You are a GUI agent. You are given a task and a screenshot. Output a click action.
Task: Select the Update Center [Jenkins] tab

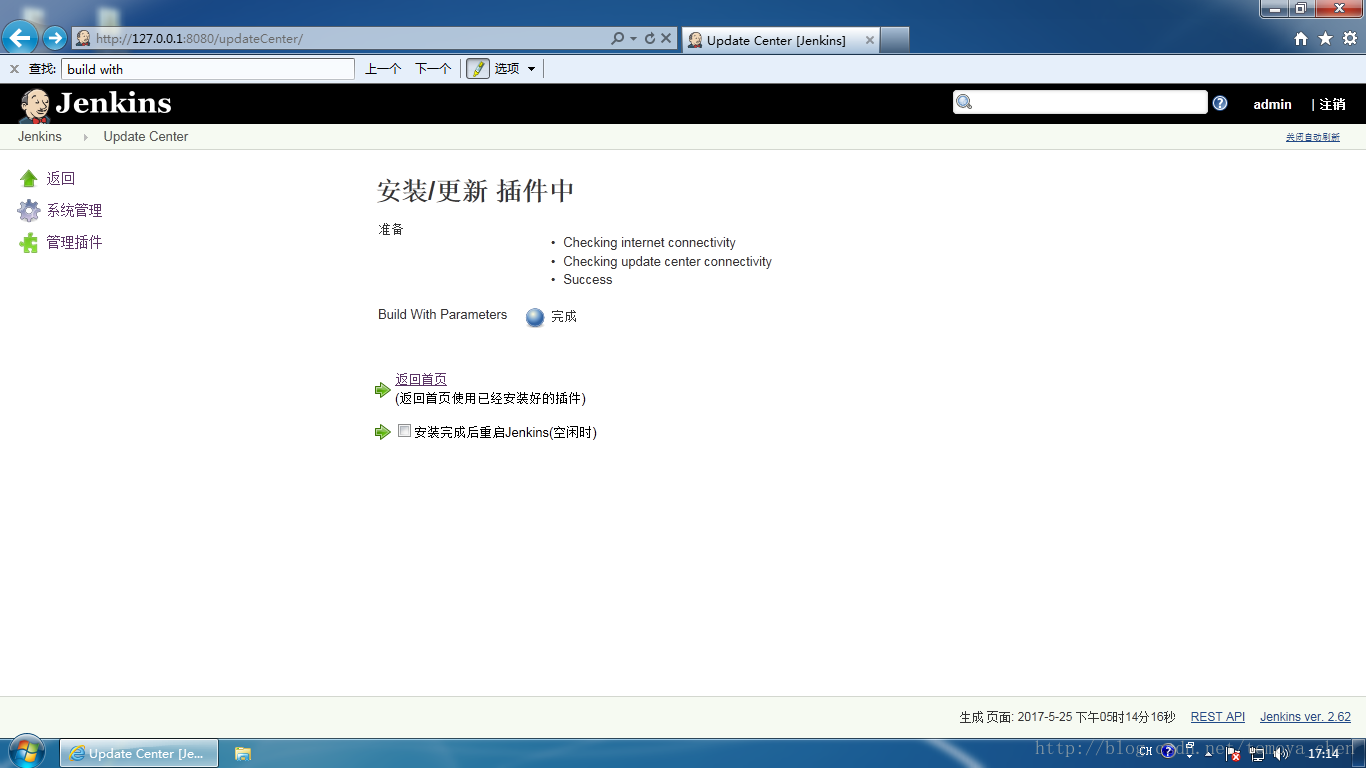[x=780, y=40]
